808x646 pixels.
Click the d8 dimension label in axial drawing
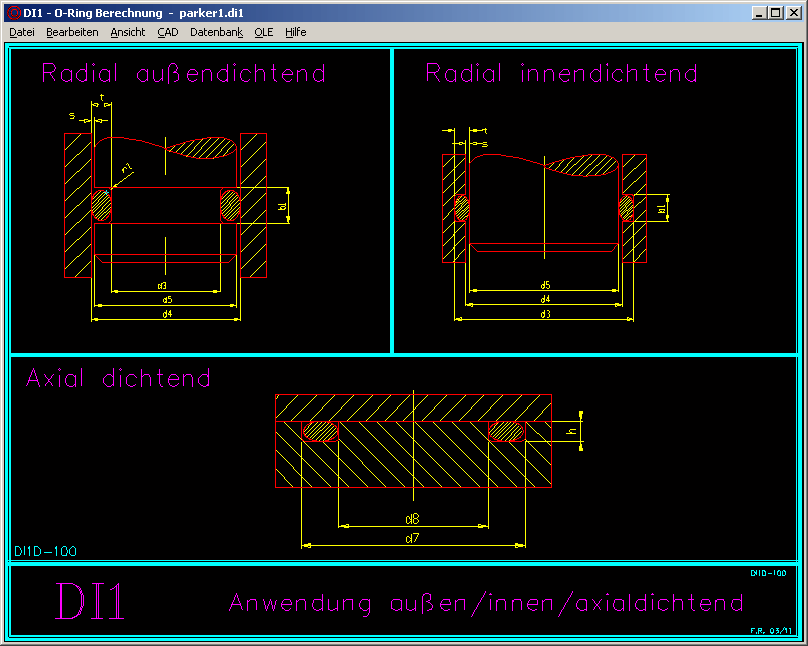pos(412,519)
